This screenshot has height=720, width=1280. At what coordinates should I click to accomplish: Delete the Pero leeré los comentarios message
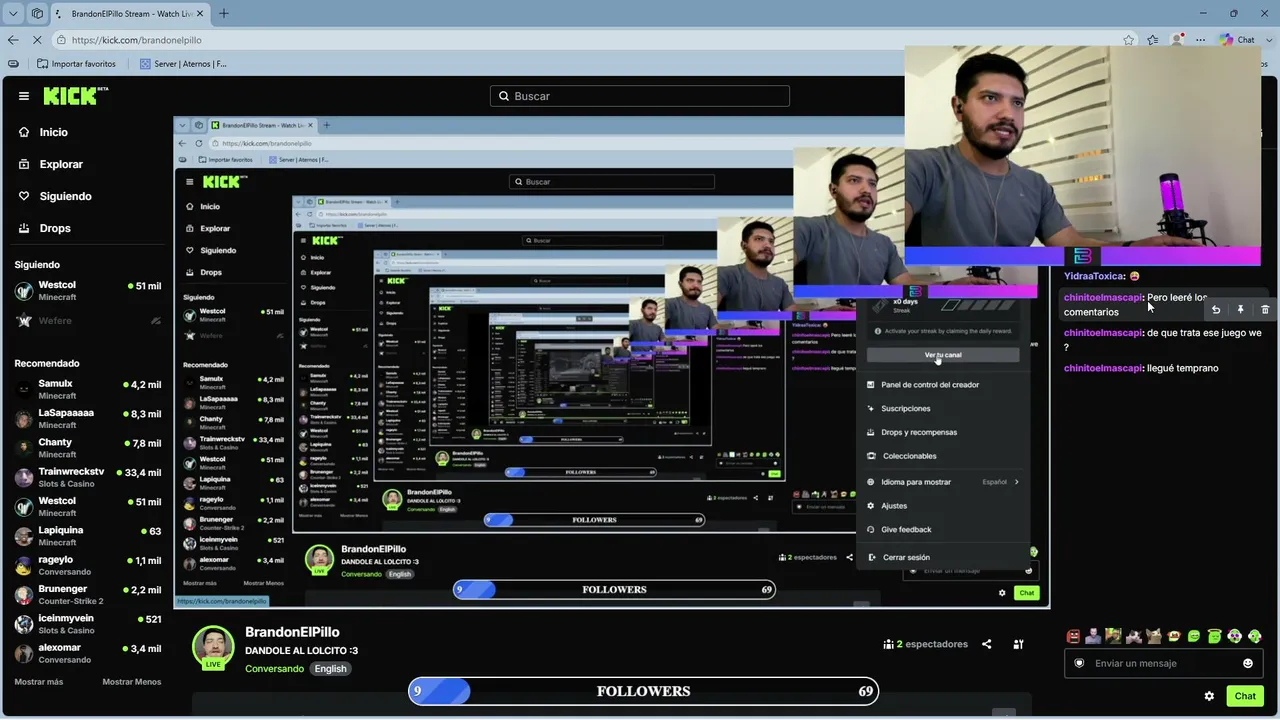pyautogui.click(x=1265, y=310)
